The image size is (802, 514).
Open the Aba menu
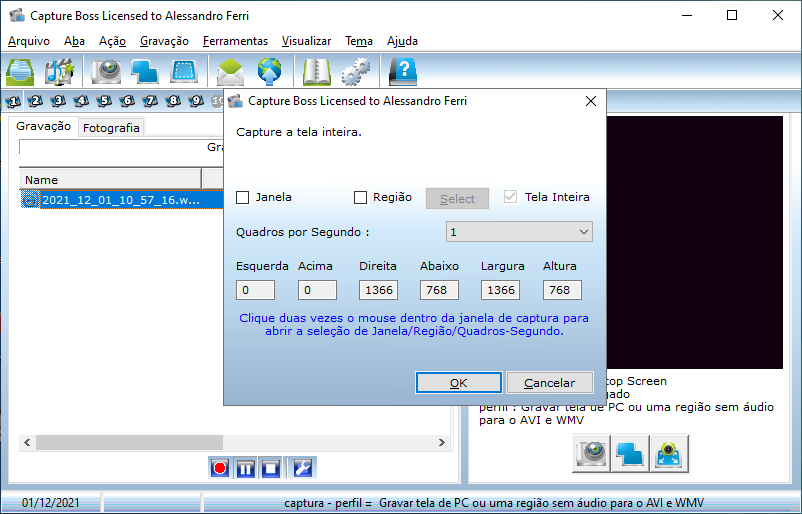pyautogui.click(x=74, y=41)
